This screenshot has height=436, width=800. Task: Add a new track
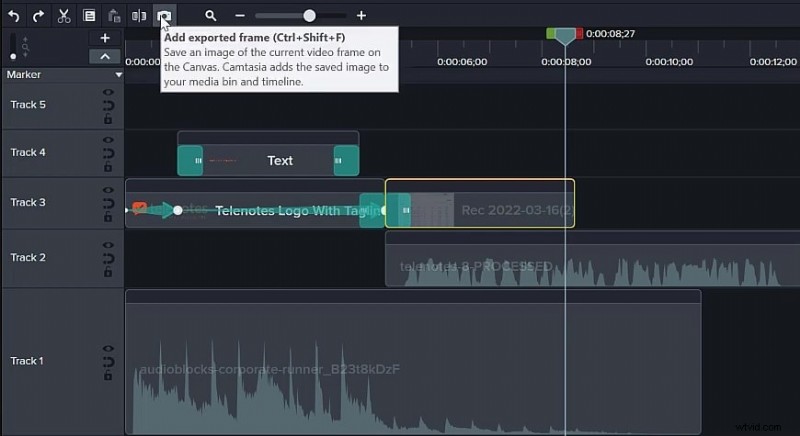point(105,38)
